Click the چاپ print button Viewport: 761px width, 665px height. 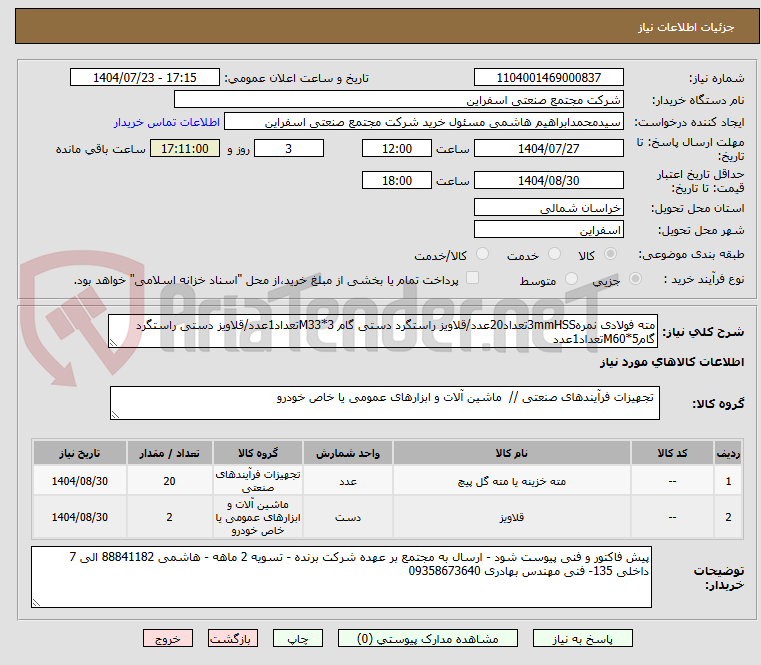click(x=298, y=638)
